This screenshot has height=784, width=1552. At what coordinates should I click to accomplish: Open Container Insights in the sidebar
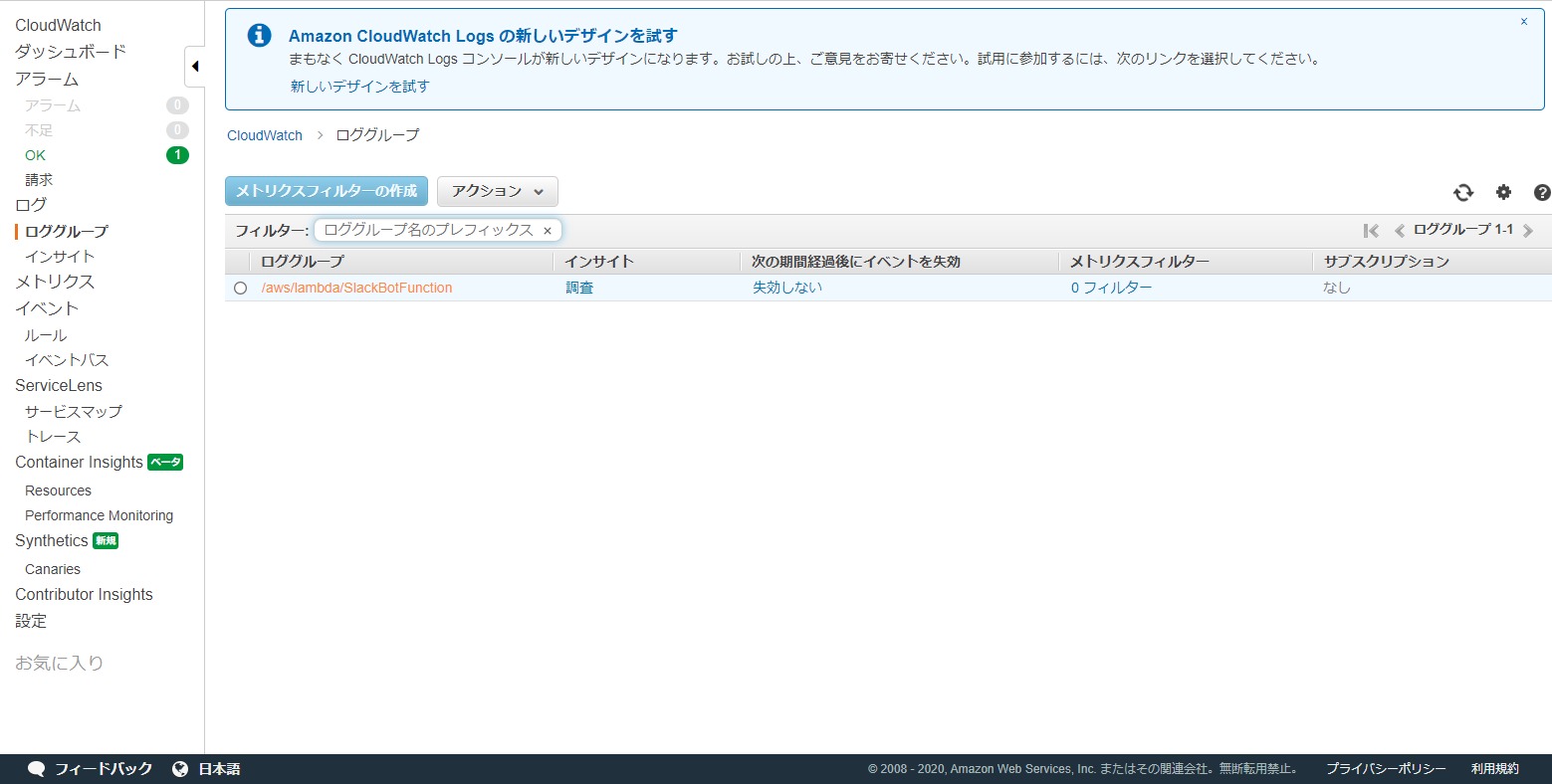tap(80, 462)
